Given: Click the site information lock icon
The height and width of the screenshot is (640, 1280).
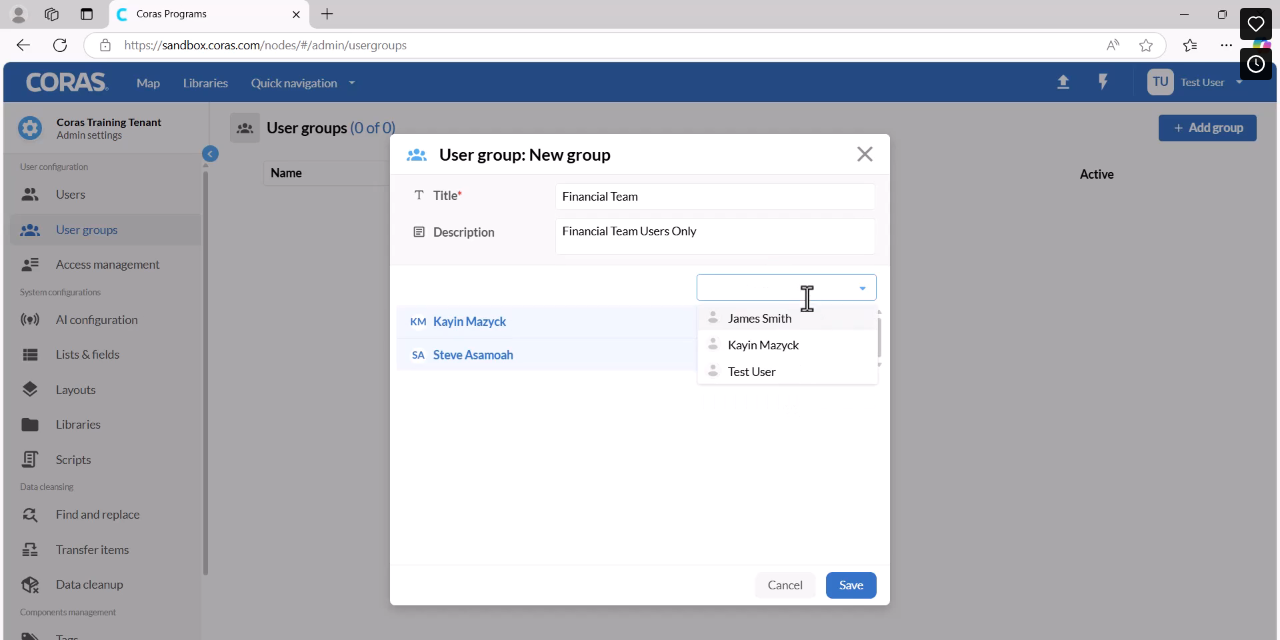Looking at the screenshot, I should coord(104,45).
